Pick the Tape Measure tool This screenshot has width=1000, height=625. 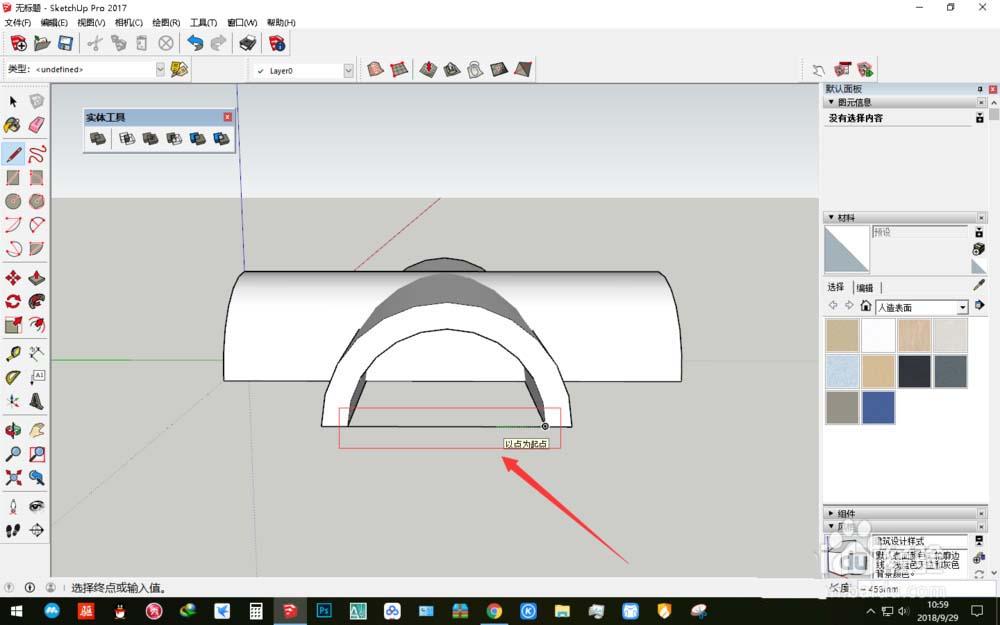pyautogui.click(x=13, y=353)
